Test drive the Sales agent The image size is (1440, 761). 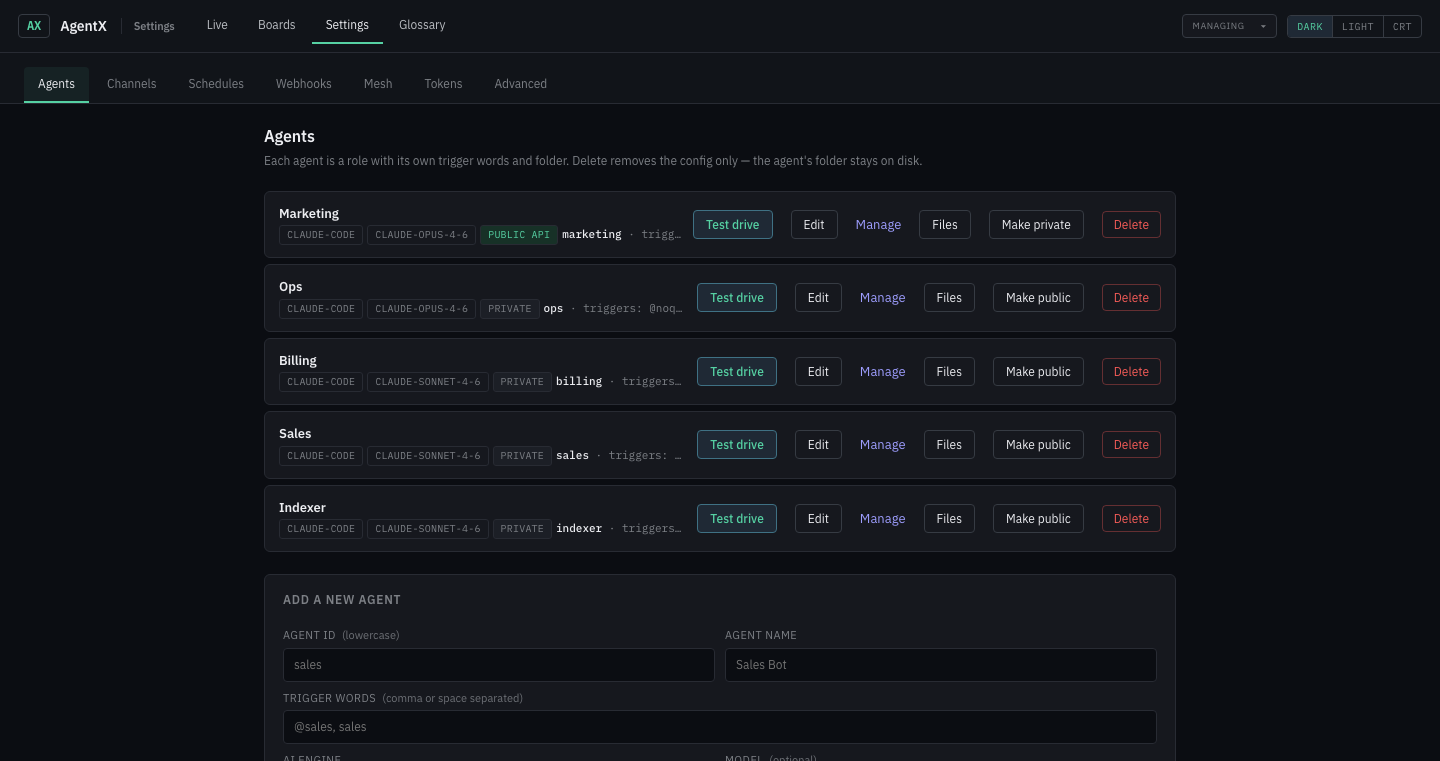pyautogui.click(x=737, y=445)
